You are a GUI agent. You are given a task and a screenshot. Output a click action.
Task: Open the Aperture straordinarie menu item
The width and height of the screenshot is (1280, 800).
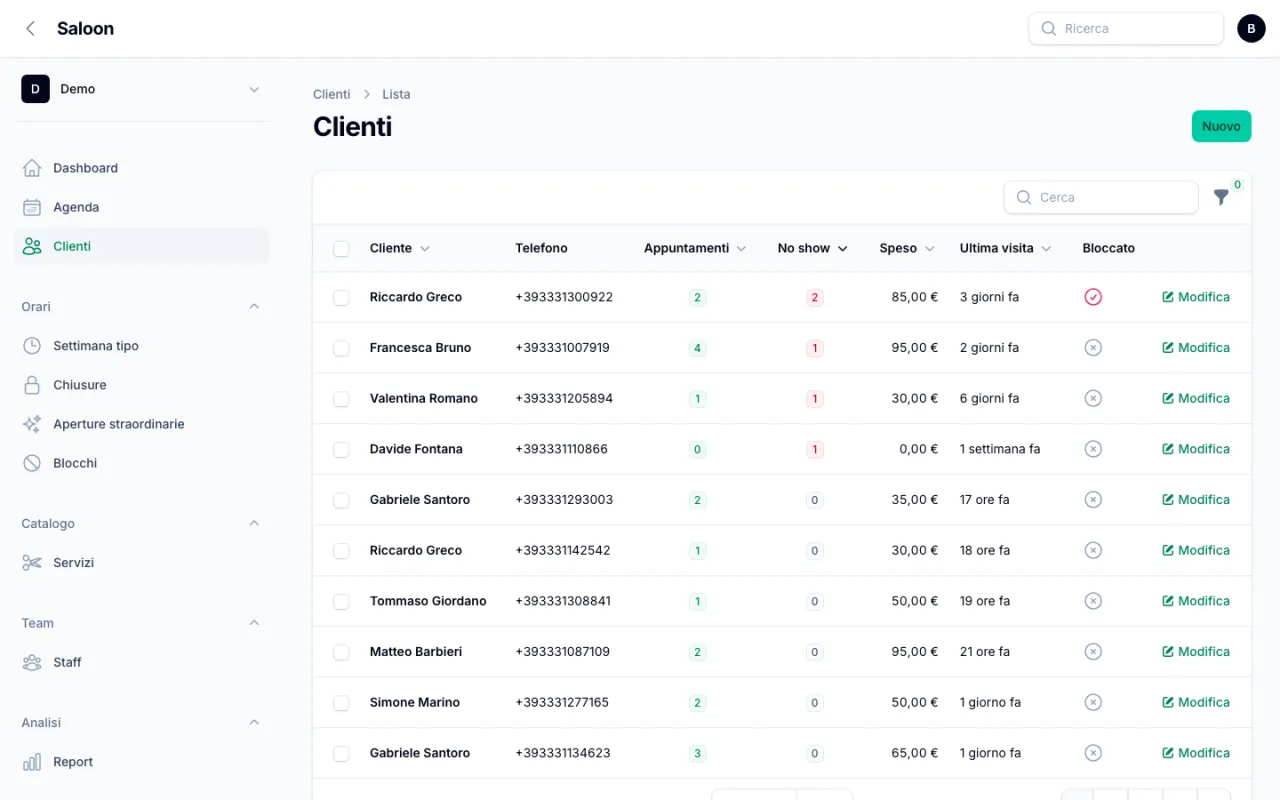pyautogui.click(x=142, y=424)
